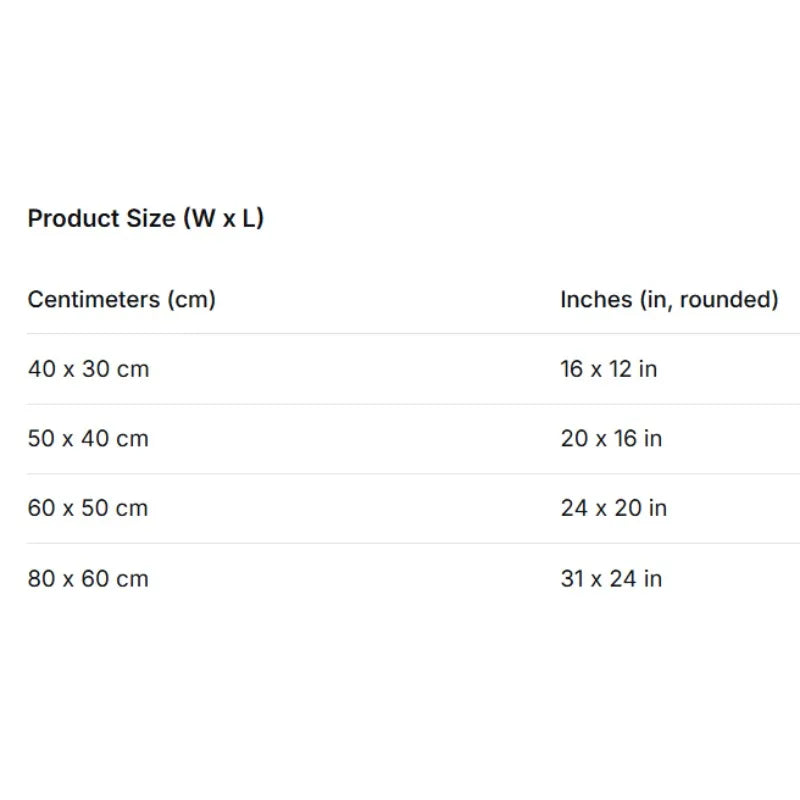Click the 24 x 20 in cell
This screenshot has width=800, height=800.
coord(613,508)
